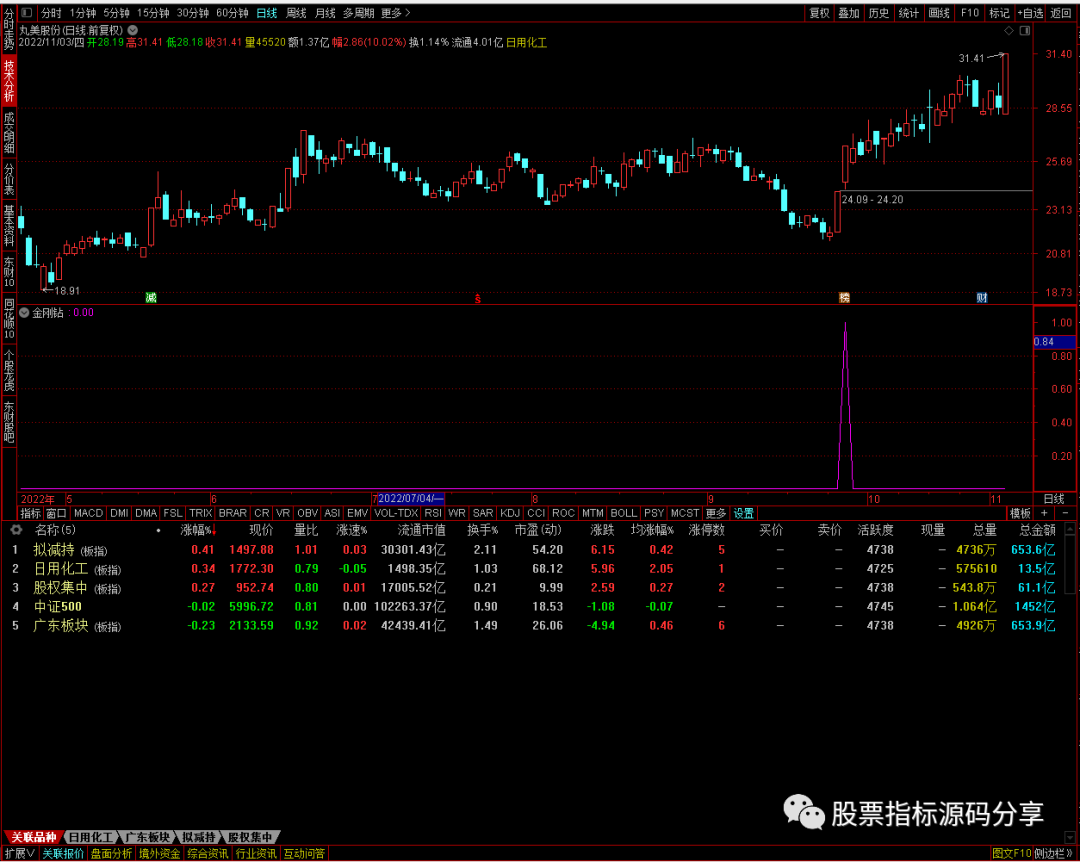This screenshot has height=862, width=1080.
Task: Click the diamond icon atop the chart
Action: tap(1008, 30)
